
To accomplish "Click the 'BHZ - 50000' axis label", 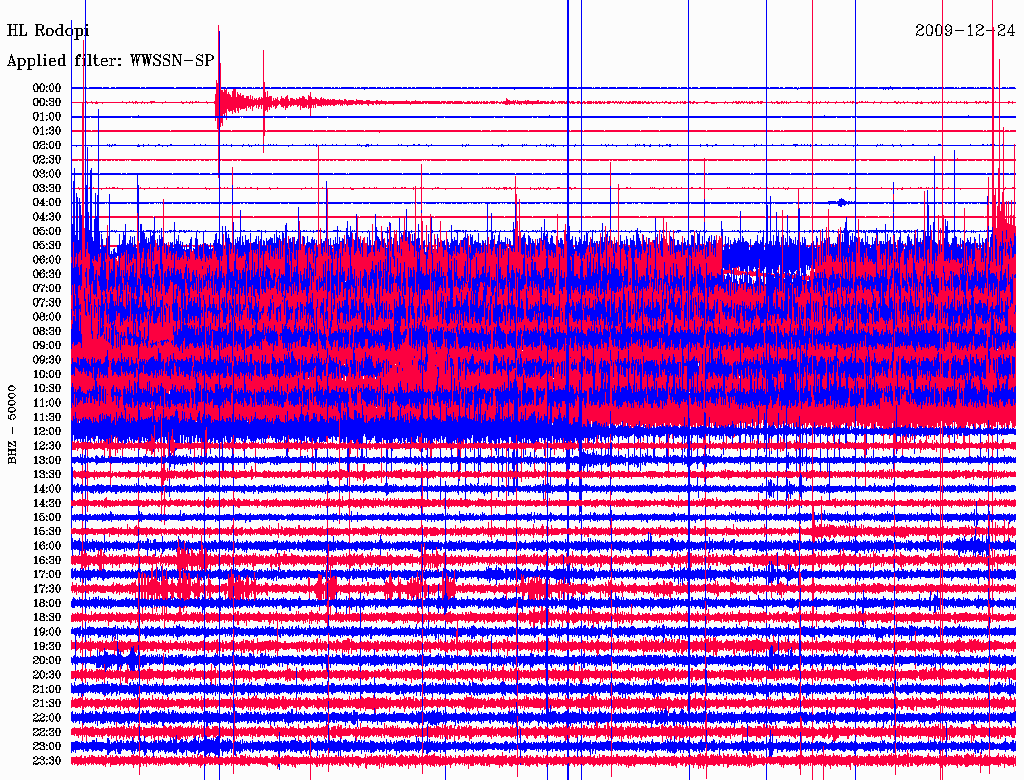I will click(12, 425).
